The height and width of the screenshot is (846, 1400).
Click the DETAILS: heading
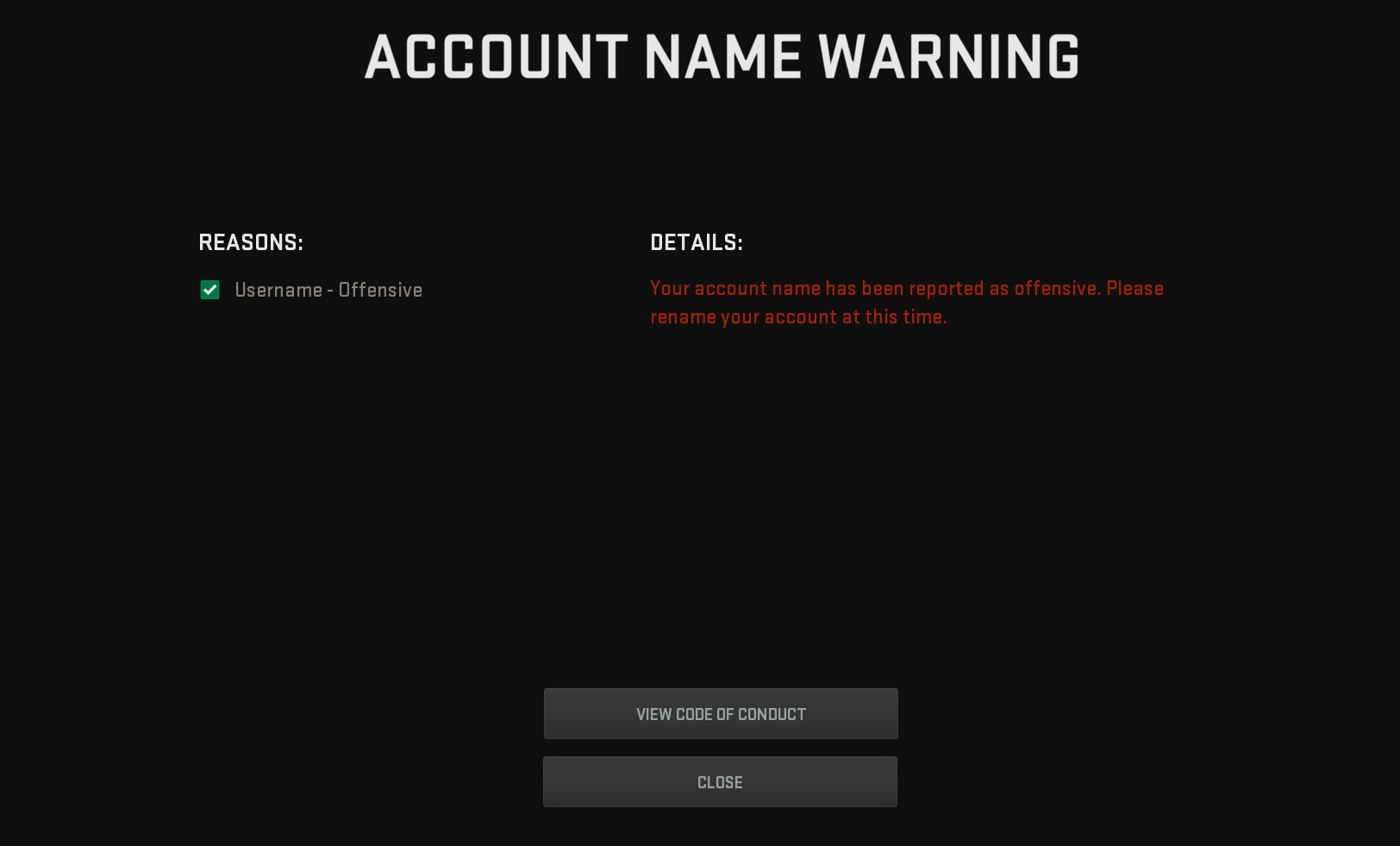pos(697,243)
